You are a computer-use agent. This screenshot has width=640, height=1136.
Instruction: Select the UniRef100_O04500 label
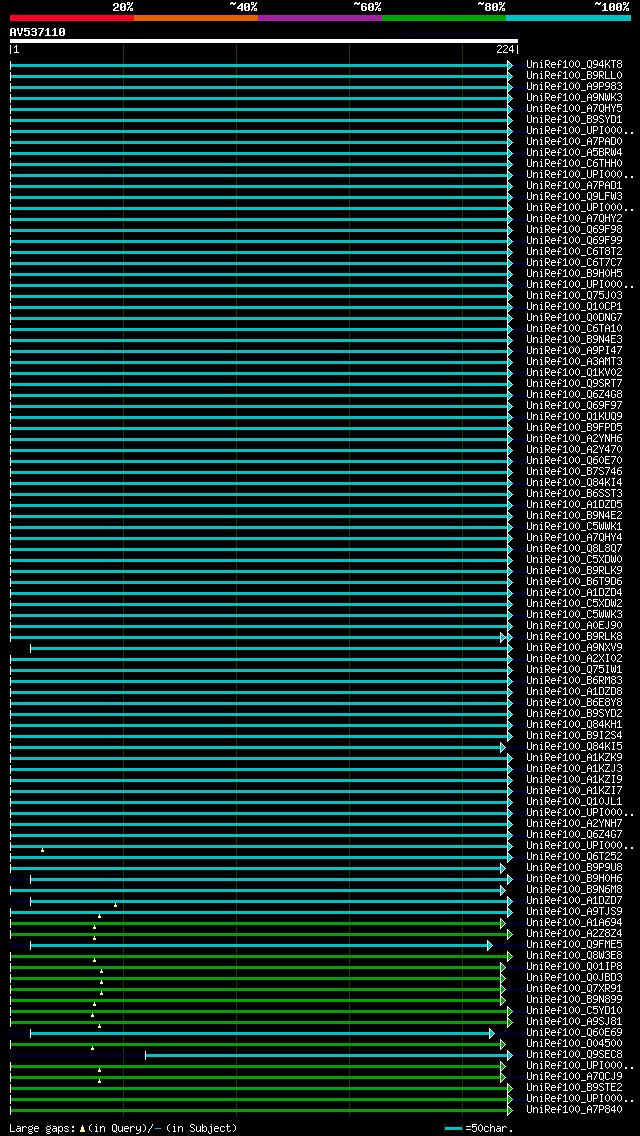pyautogui.click(x=574, y=1043)
